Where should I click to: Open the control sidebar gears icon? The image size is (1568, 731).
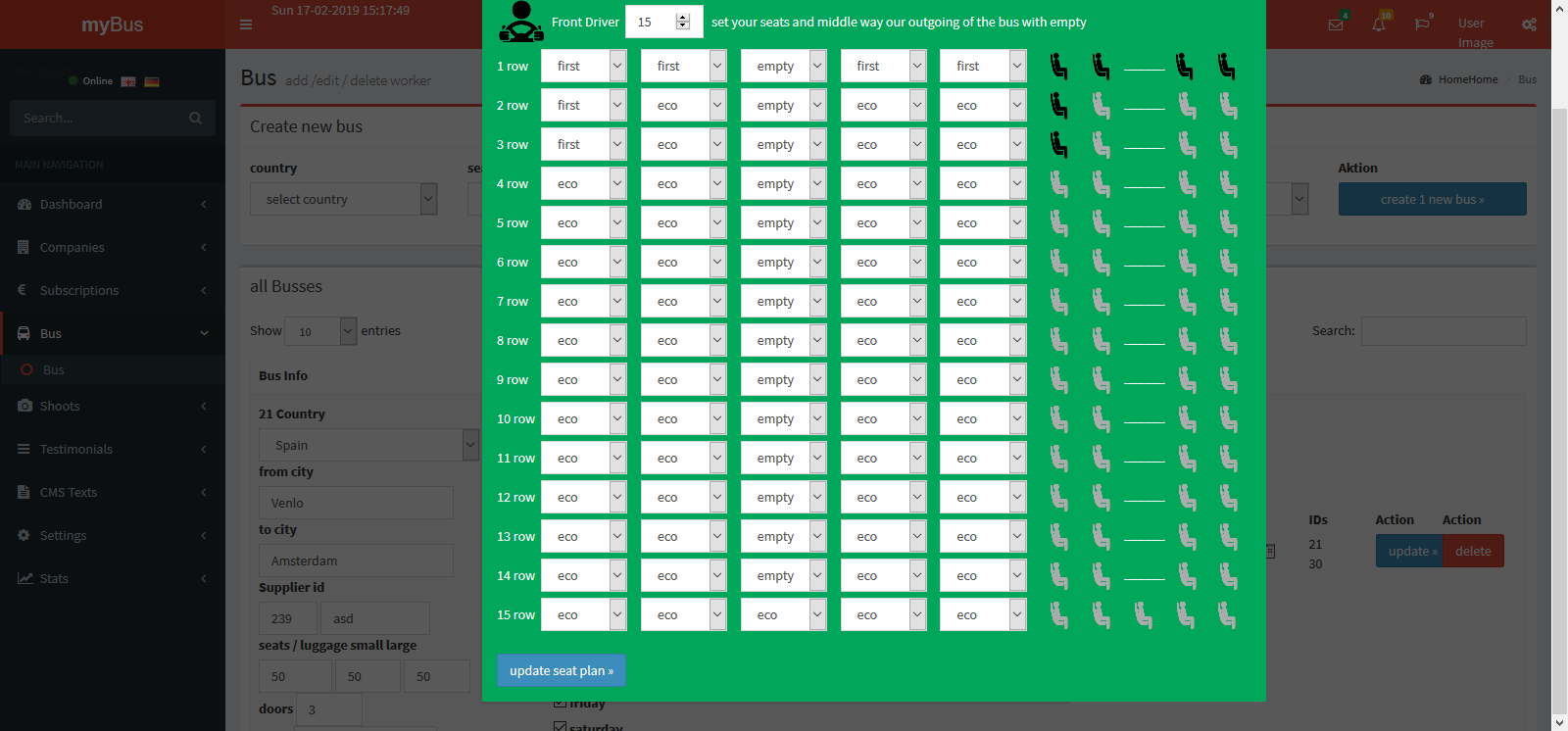pos(1529,24)
